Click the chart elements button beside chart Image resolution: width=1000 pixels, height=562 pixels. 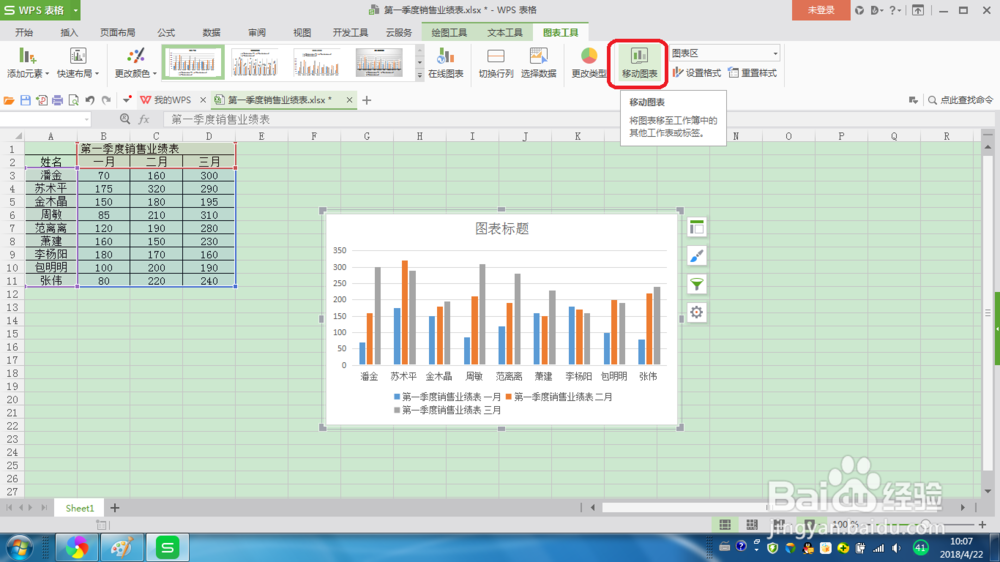(x=696, y=228)
